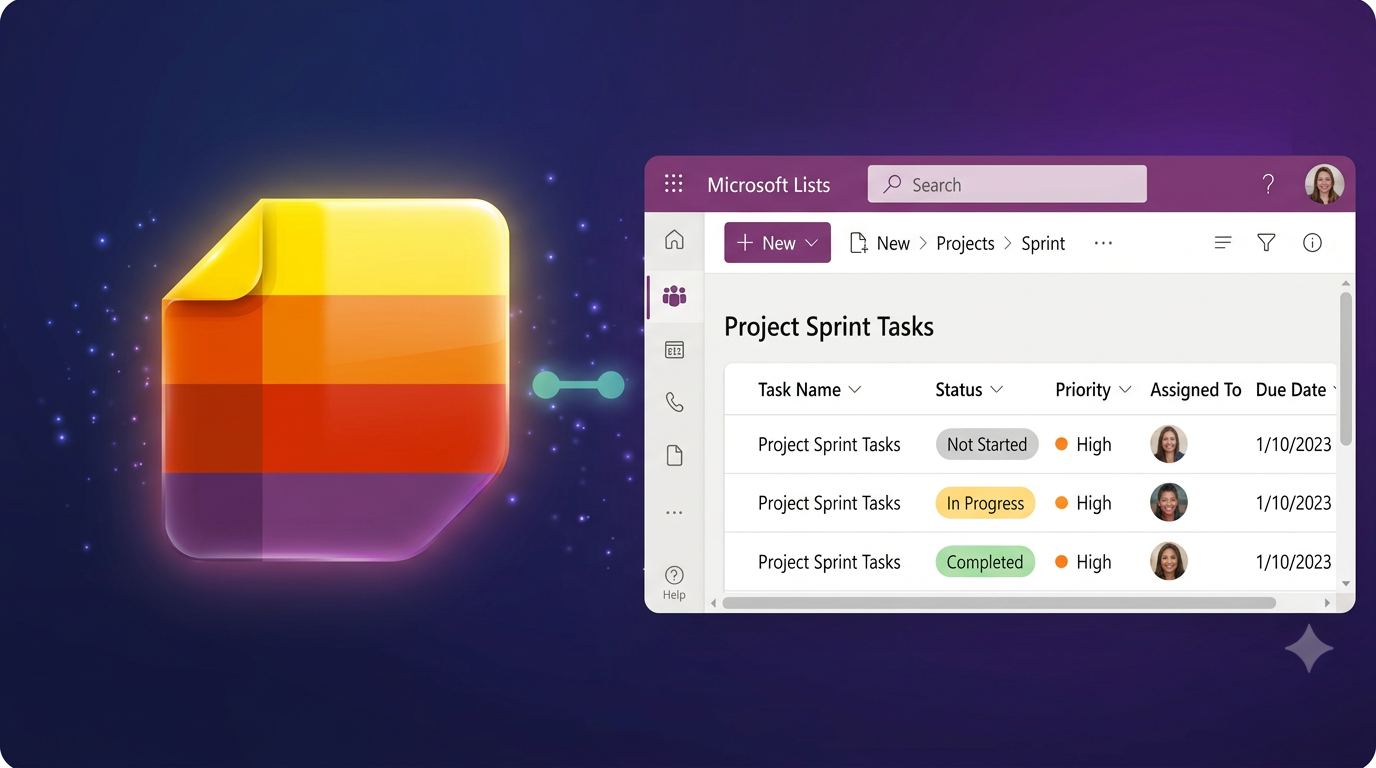
Task: Click the Completed status pill
Action: pyautogui.click(x=985, y=562)
